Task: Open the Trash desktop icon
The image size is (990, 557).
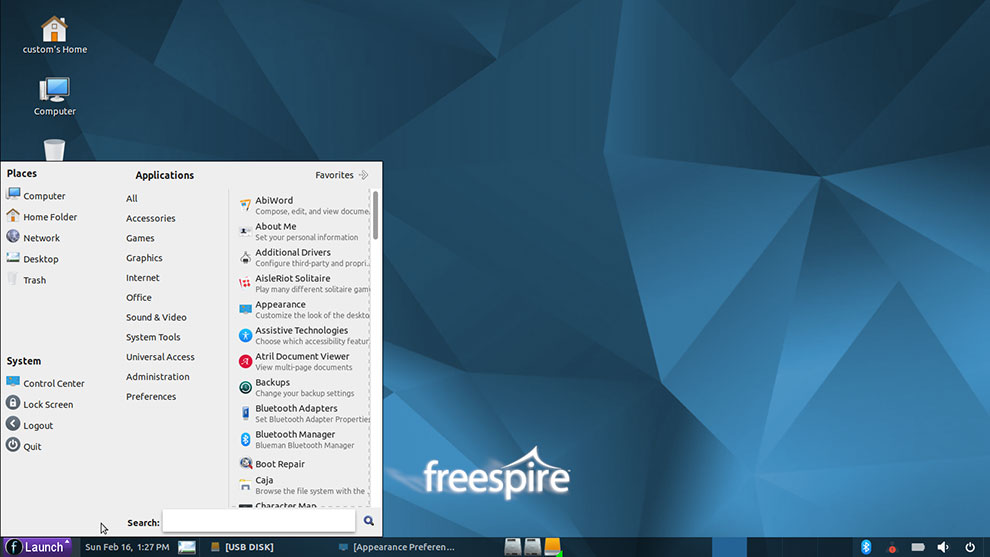Action: (54, 150)
